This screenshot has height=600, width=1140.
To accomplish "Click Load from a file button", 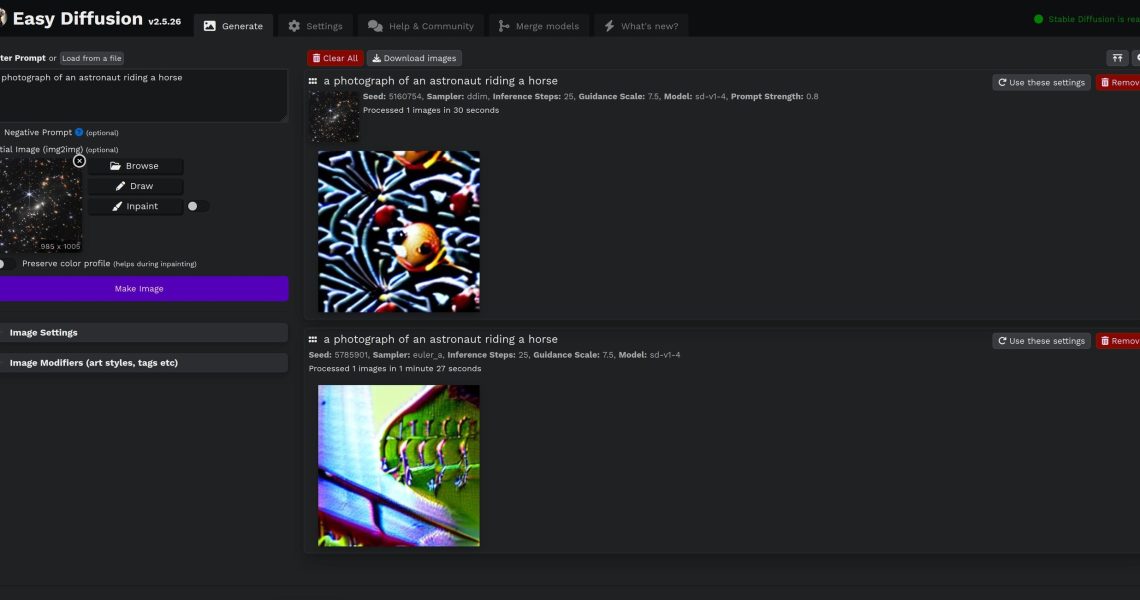I will click(x=92, y=58).
